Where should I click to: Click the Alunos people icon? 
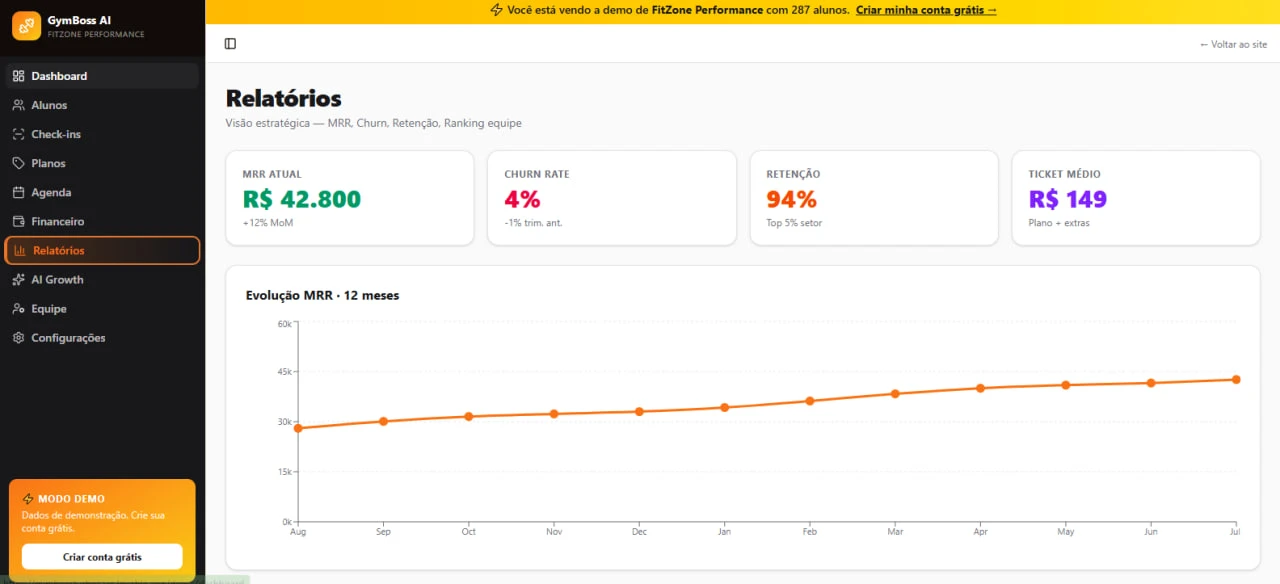coord(18,105)
